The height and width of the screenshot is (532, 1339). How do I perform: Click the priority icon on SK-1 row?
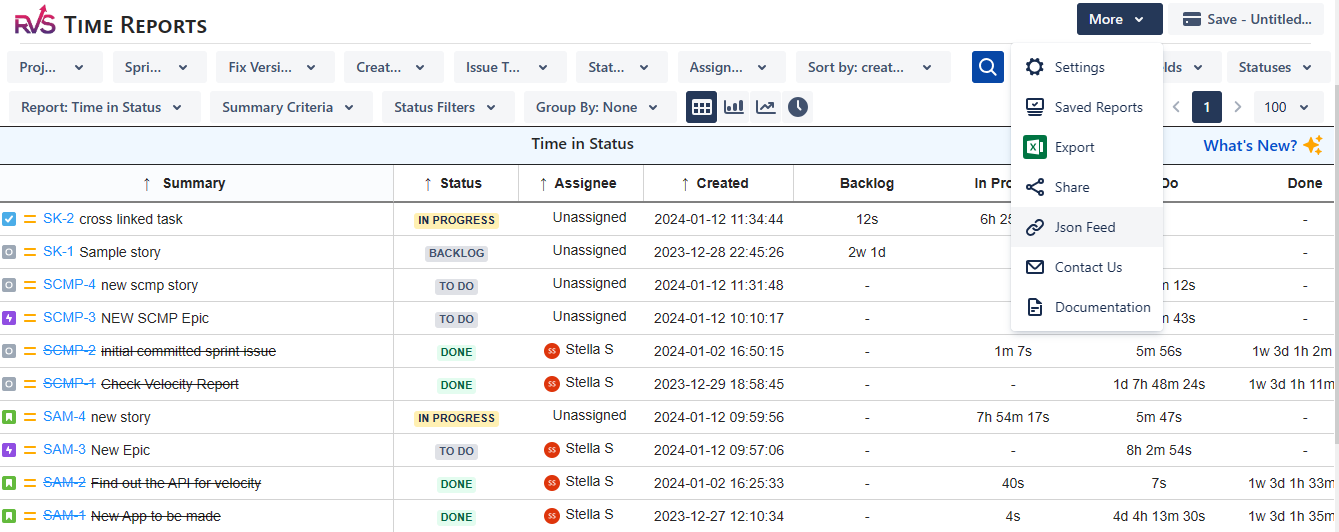[x=30, y=252]
